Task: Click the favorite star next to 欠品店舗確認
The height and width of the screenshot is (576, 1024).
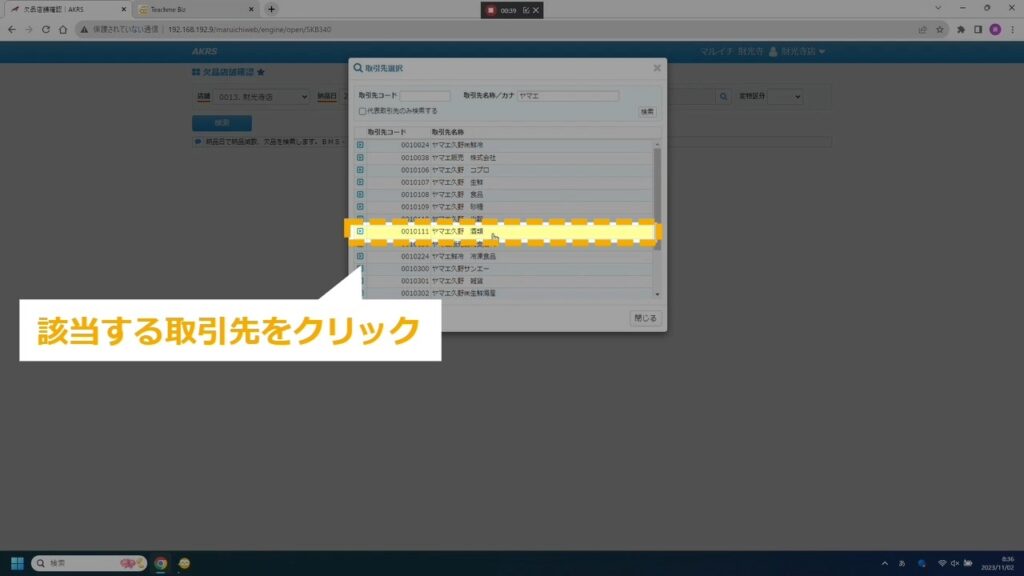Action: coord(261,73)
